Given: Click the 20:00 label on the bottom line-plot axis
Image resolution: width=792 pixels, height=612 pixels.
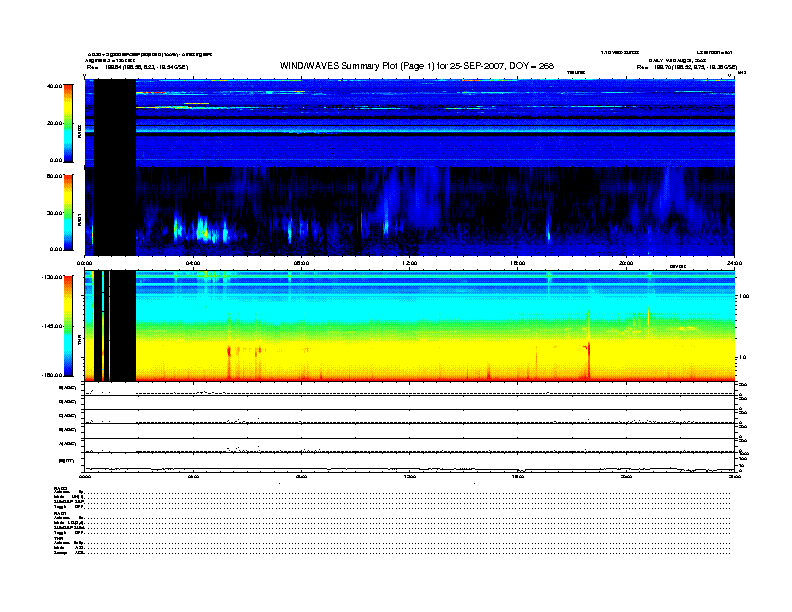Looking at the screenshot, I should click(626, 476).
